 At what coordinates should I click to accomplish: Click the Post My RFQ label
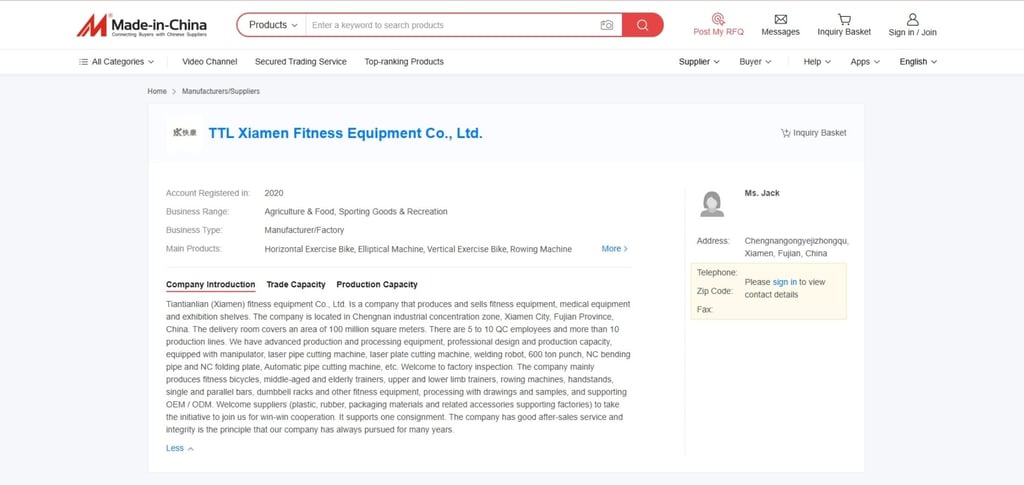point(718,32)
